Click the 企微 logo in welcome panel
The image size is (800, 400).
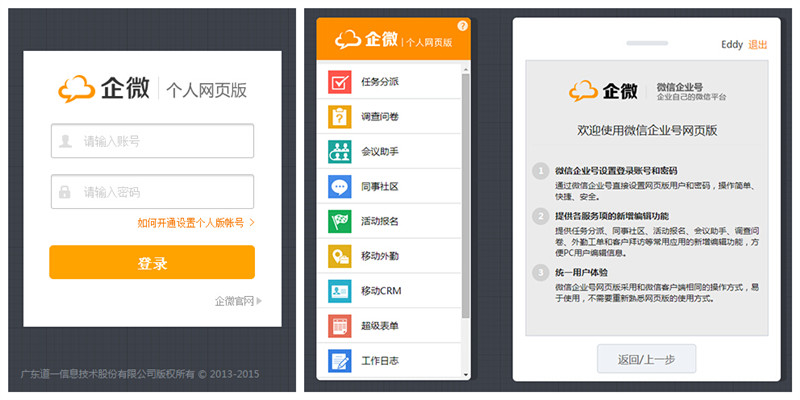click(x=604, y=91)
